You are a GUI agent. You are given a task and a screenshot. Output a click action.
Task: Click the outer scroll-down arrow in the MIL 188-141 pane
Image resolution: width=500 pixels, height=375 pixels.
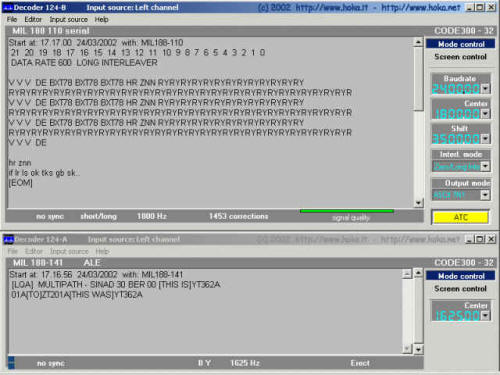[x=418, y=349]
